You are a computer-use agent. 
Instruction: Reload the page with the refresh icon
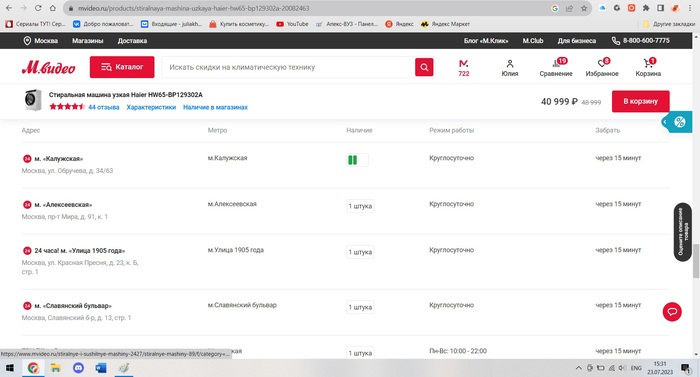coord(38,8)
